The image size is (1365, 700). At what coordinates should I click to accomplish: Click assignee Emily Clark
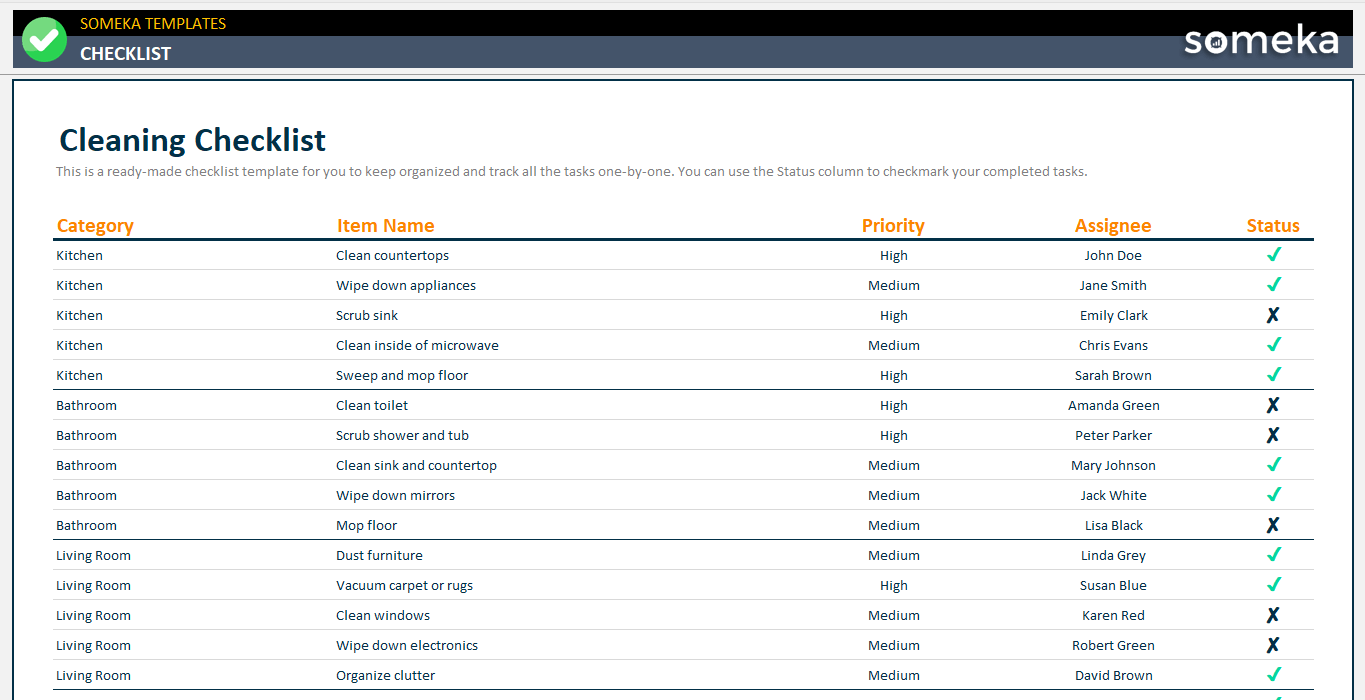[1113, 316]
